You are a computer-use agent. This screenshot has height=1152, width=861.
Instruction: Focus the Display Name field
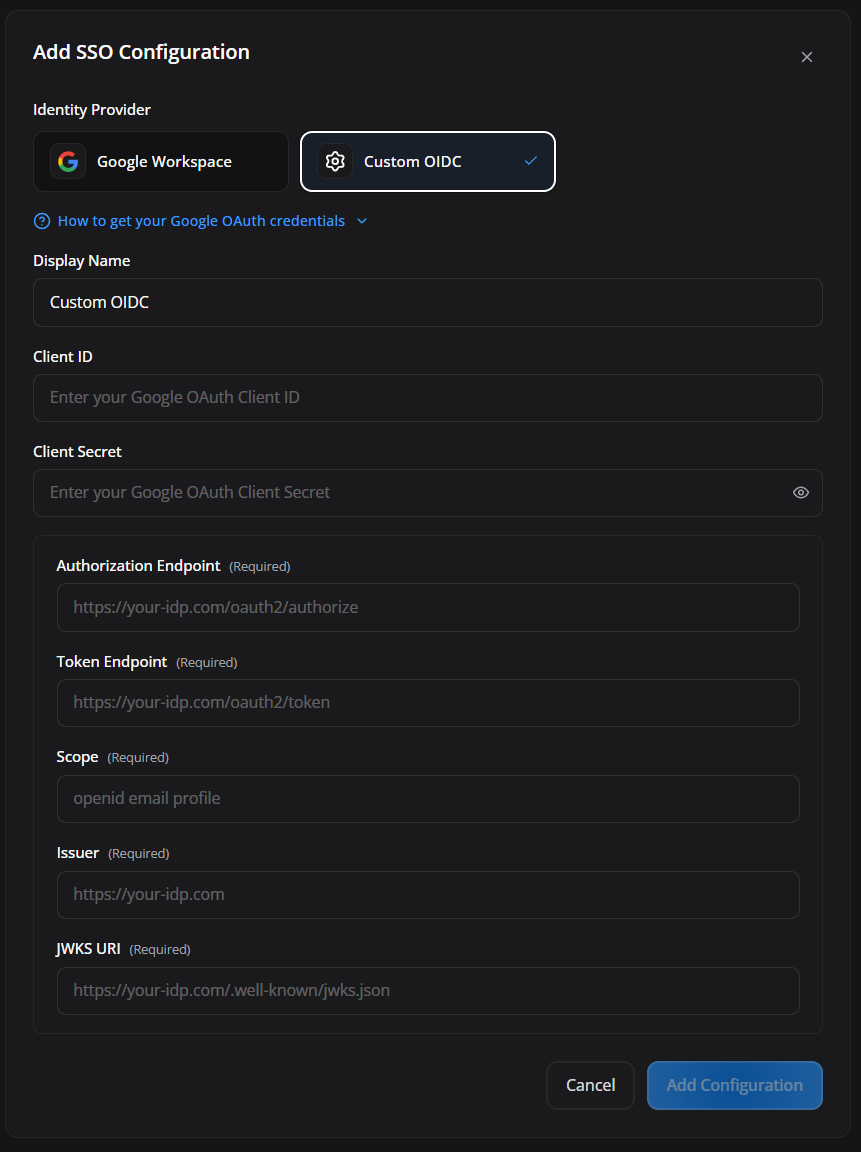tap(428, 303)
